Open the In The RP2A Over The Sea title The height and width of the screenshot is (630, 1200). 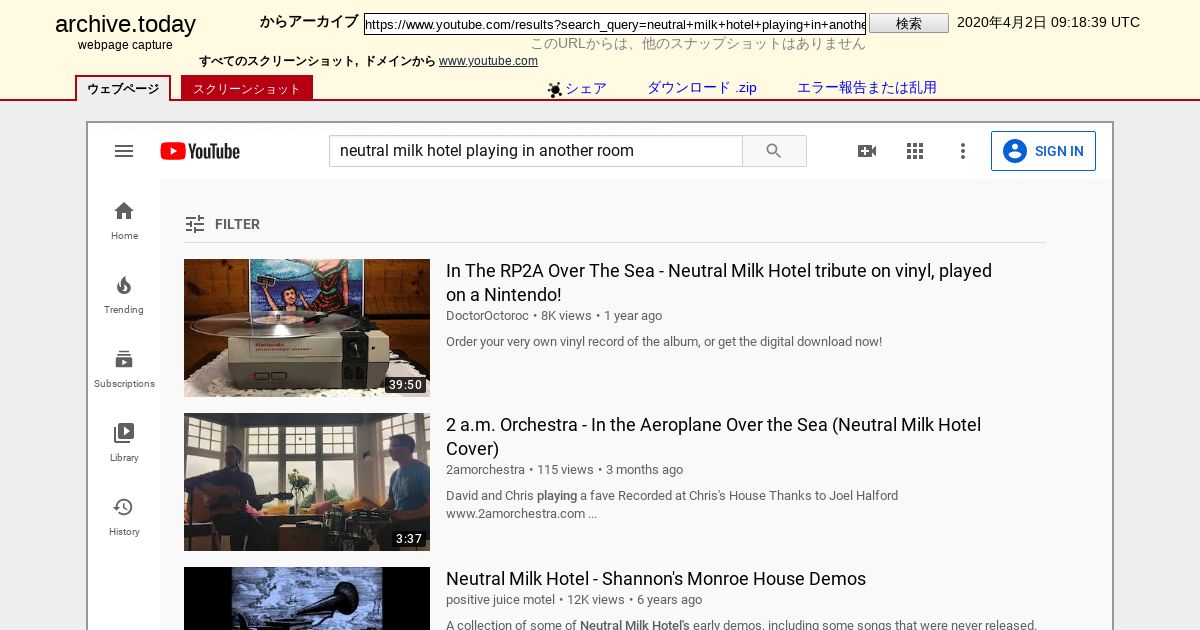[719, 282]
